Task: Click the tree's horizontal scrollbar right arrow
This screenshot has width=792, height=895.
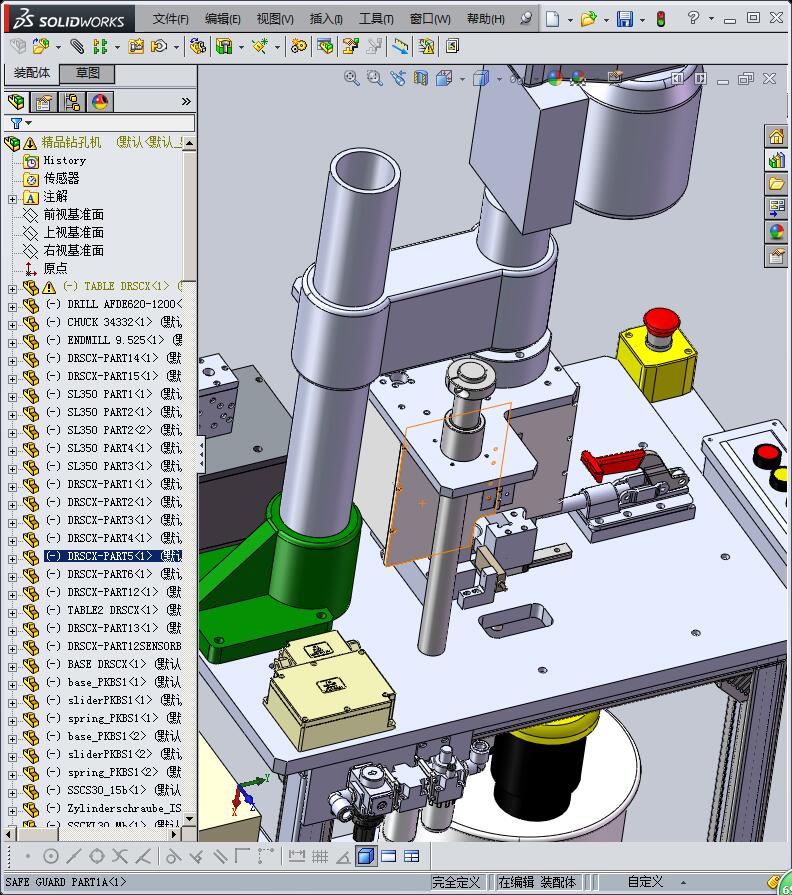Action: pos(175,834)
